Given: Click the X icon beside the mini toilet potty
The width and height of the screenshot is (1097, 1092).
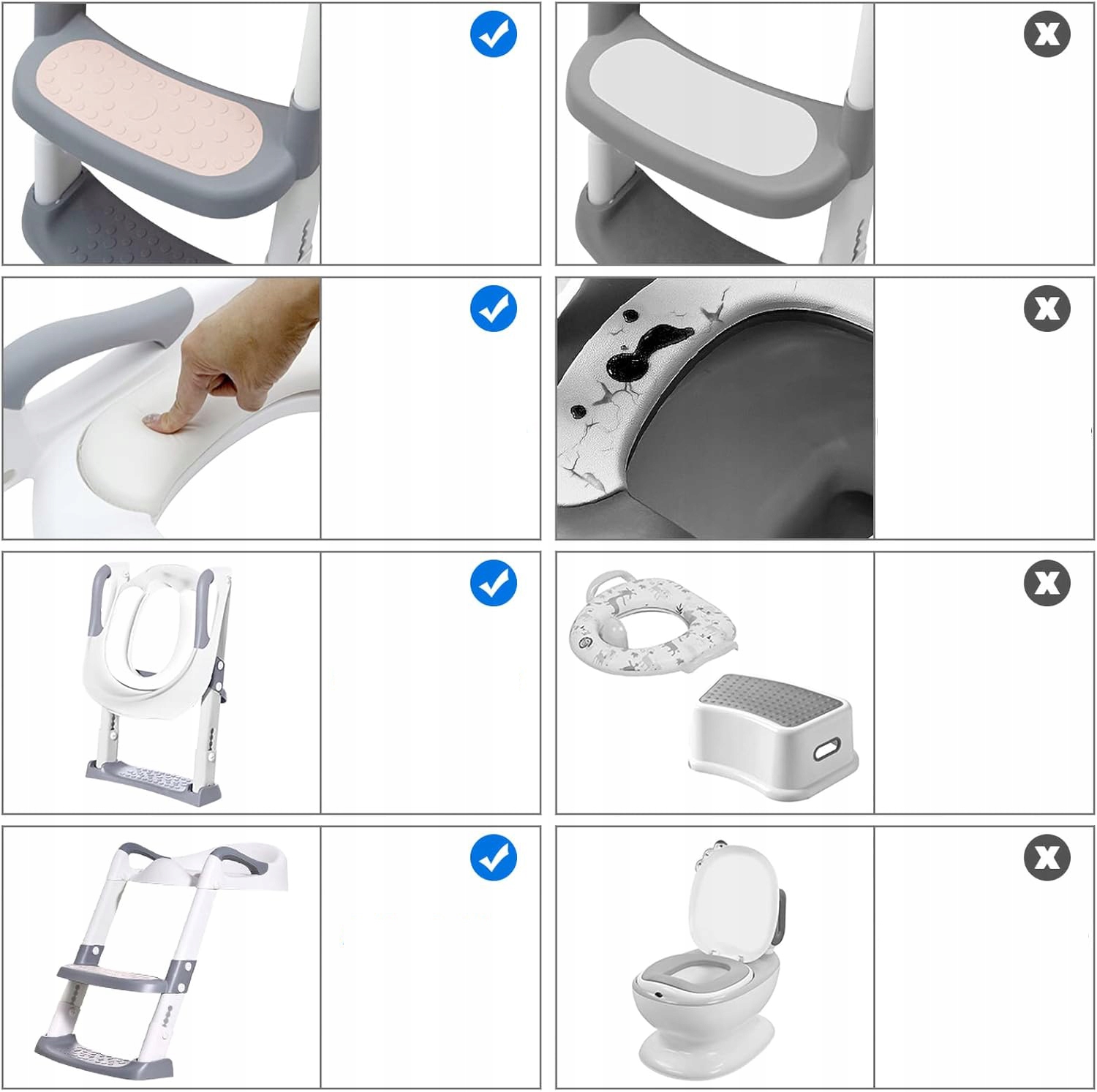Looking at the screenshot, I should coord(1047,857).
